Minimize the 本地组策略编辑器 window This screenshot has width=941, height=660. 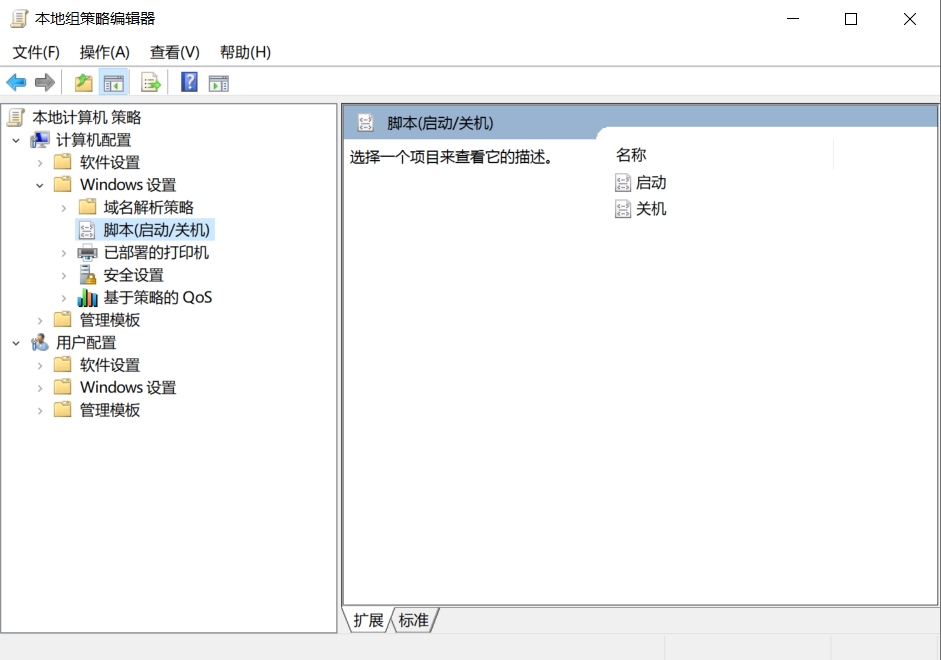pos(793,19)
